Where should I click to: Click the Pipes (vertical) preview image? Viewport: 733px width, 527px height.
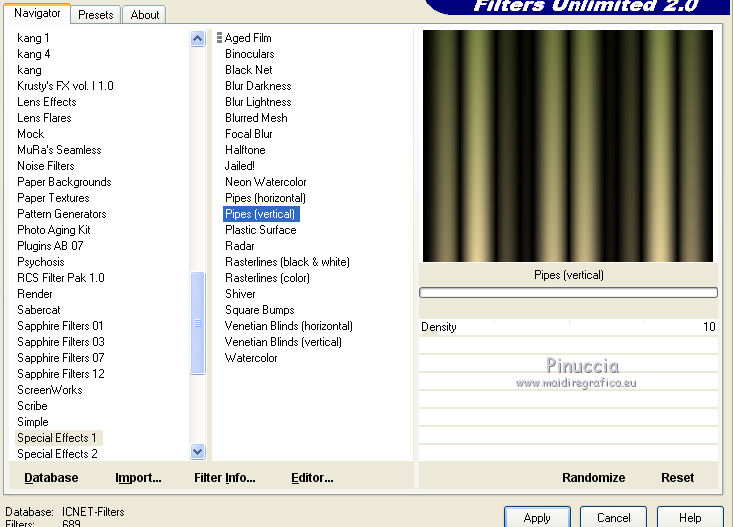(568, 146)
